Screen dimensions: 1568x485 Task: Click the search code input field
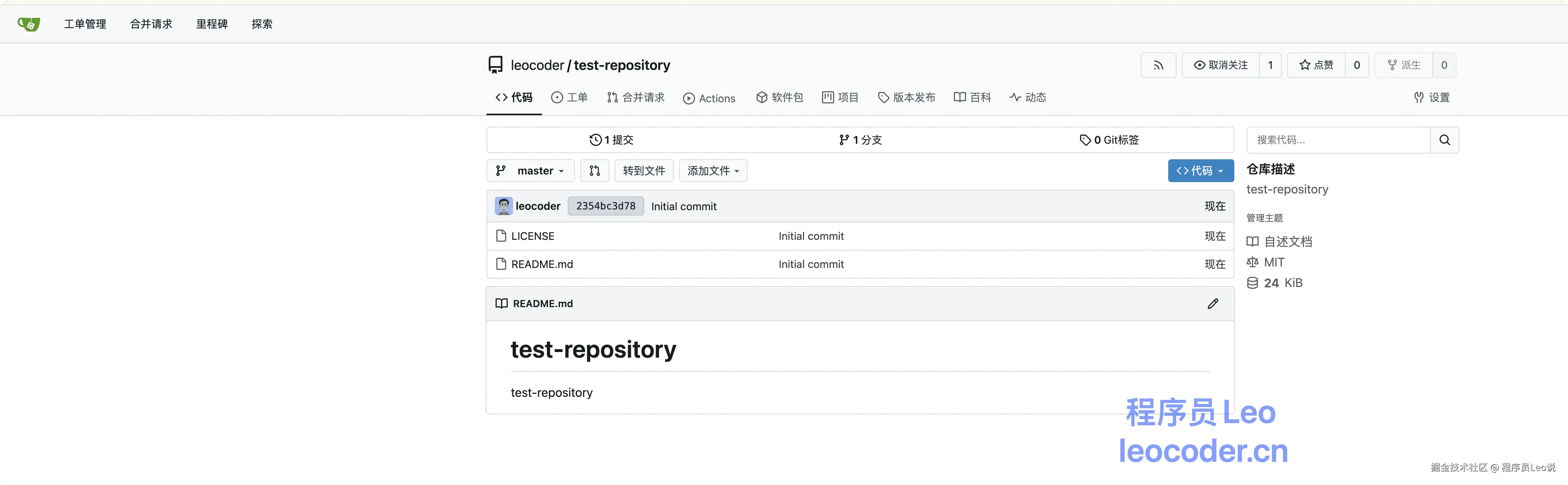coord(1338,140)
